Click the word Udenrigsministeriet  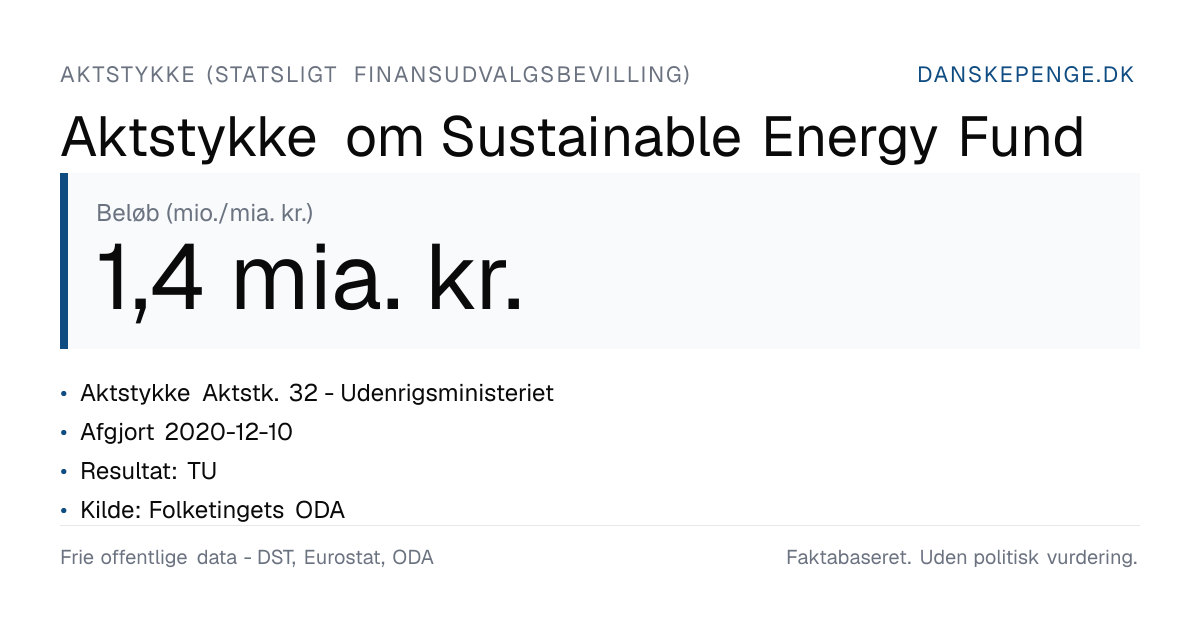coord(447,393)
